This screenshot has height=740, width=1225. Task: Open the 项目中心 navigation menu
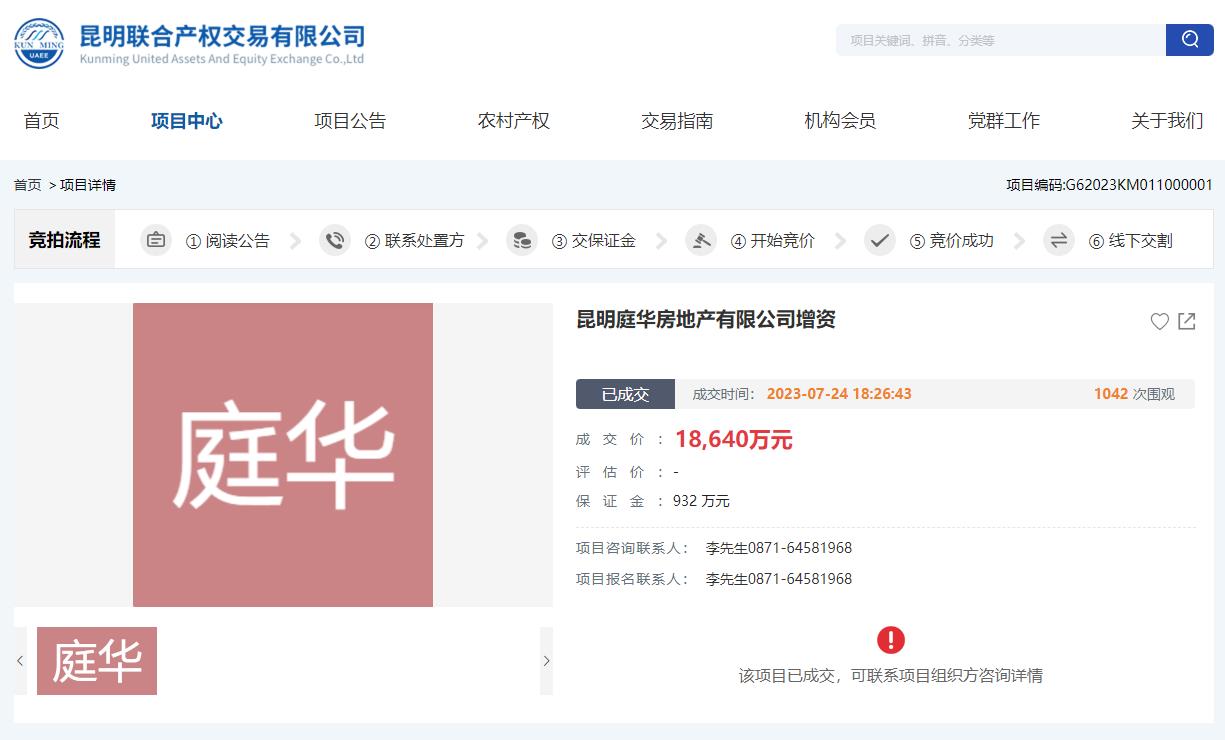pyautogui.click(x=187, y=121)
